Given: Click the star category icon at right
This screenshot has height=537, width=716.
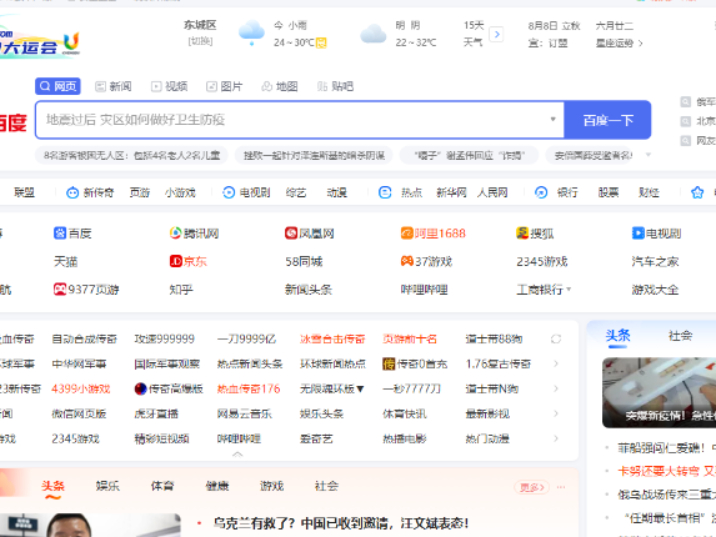Looking at the screenshot, I should point(697,193).
